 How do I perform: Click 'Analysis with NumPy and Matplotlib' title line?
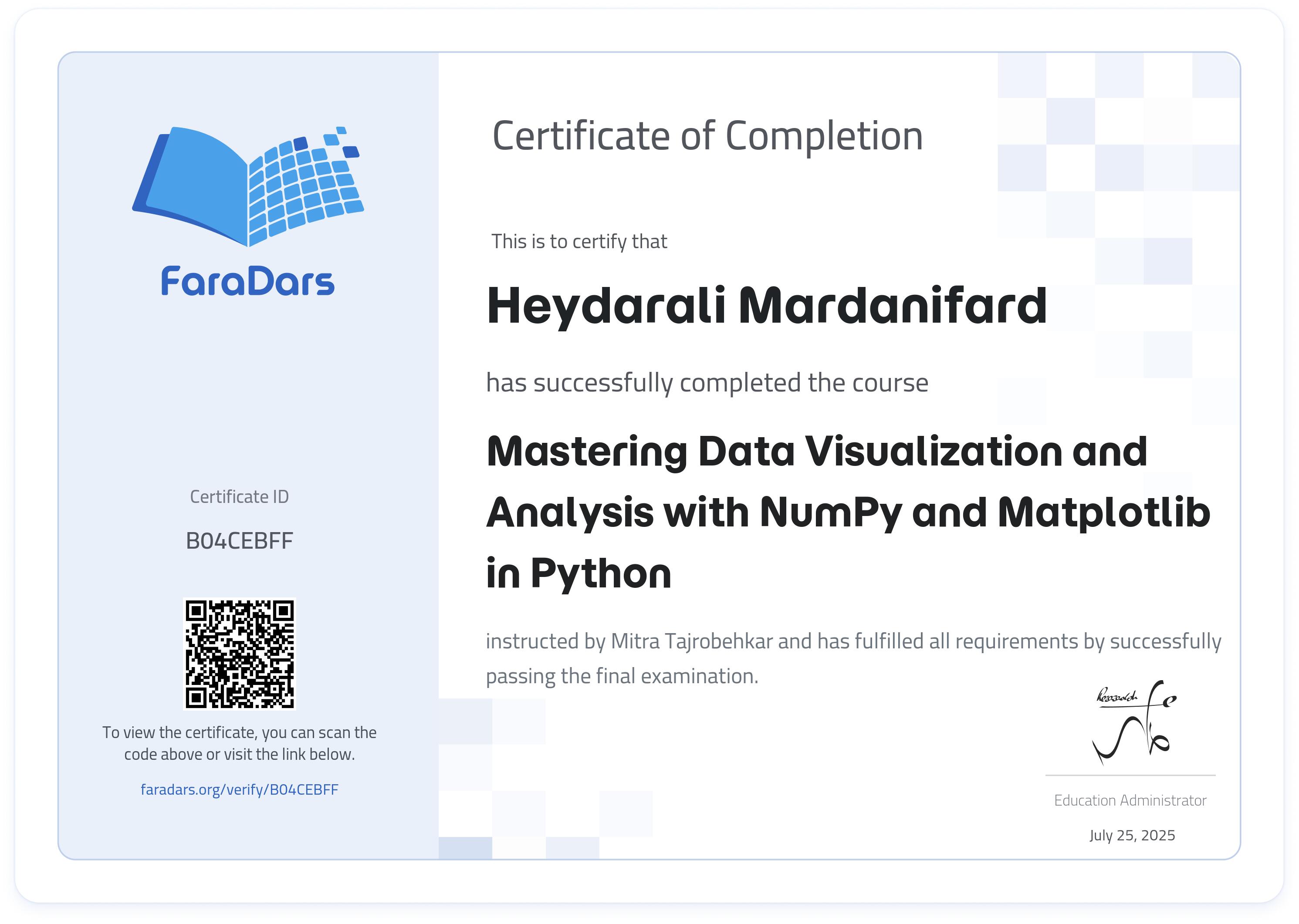point(848,514)
